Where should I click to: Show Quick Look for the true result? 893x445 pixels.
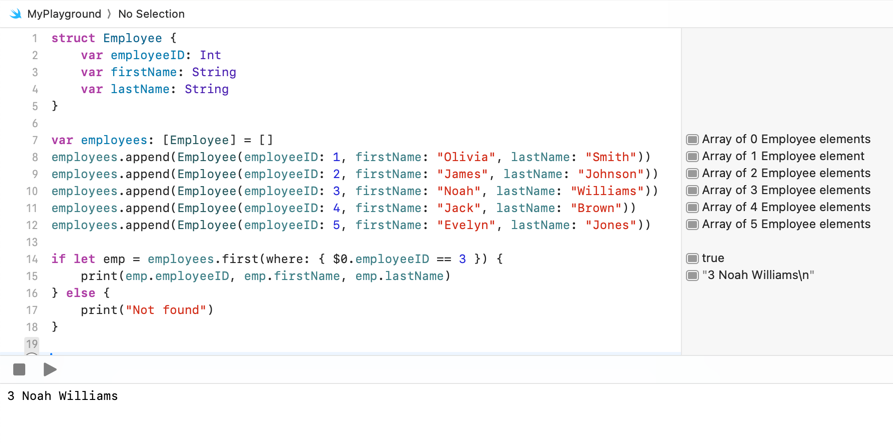coord(693,259)
